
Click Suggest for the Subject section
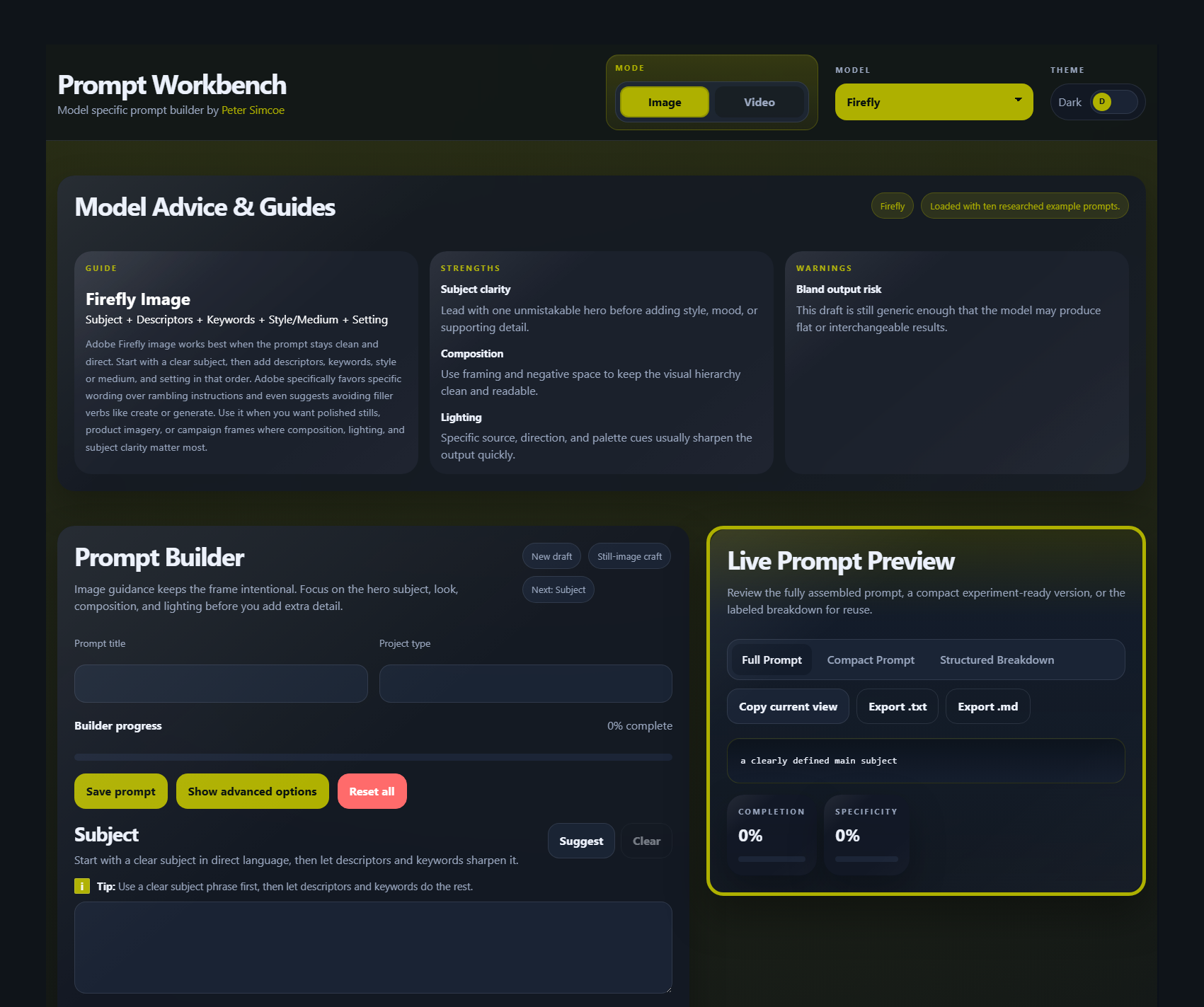(x=580, y=841)
